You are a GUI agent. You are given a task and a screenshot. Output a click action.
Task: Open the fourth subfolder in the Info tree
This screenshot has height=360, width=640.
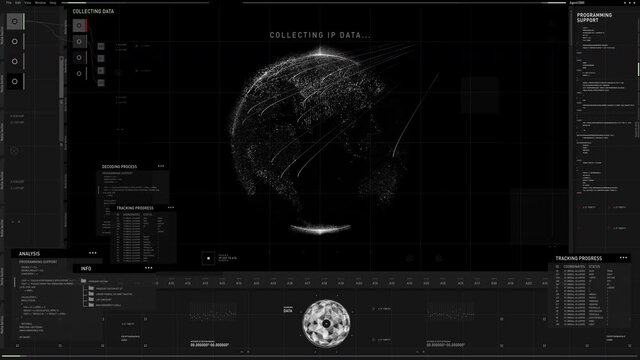tap(91, 304)
